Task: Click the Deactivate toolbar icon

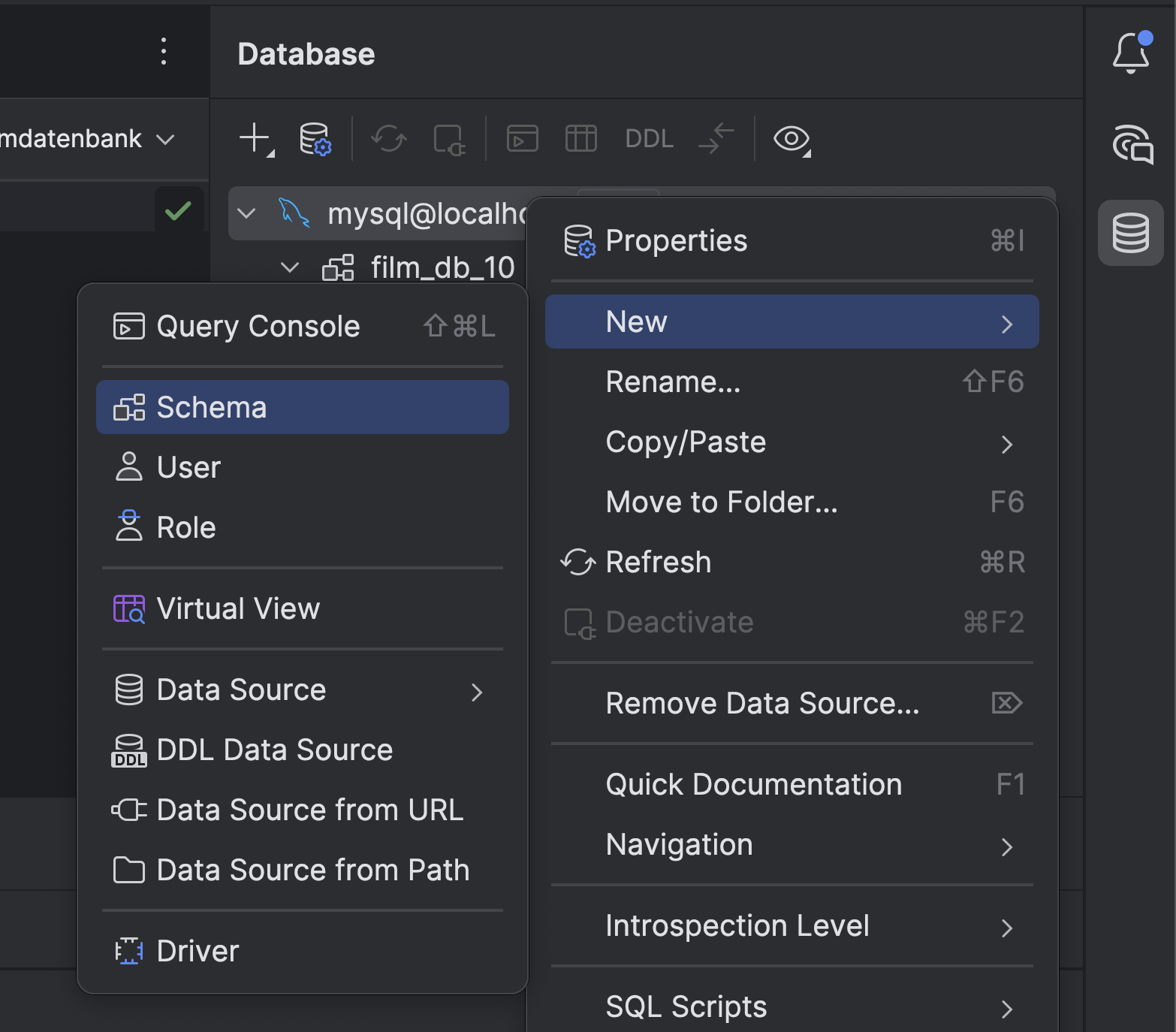Action: 449,140
